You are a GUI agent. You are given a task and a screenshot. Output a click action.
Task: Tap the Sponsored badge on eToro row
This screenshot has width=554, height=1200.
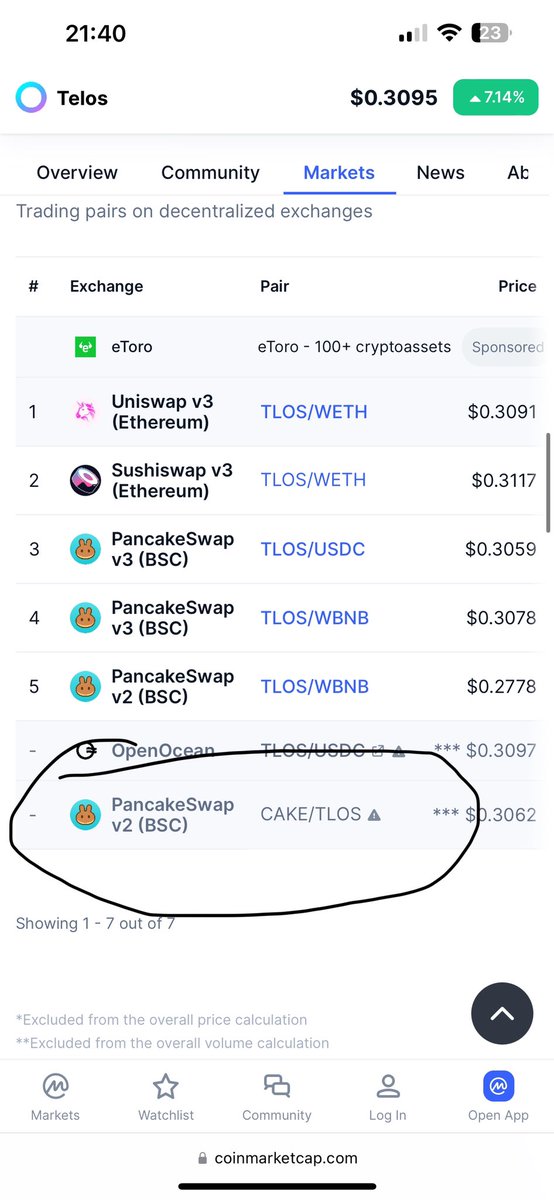pyautogui.click(x=508, y=347)
